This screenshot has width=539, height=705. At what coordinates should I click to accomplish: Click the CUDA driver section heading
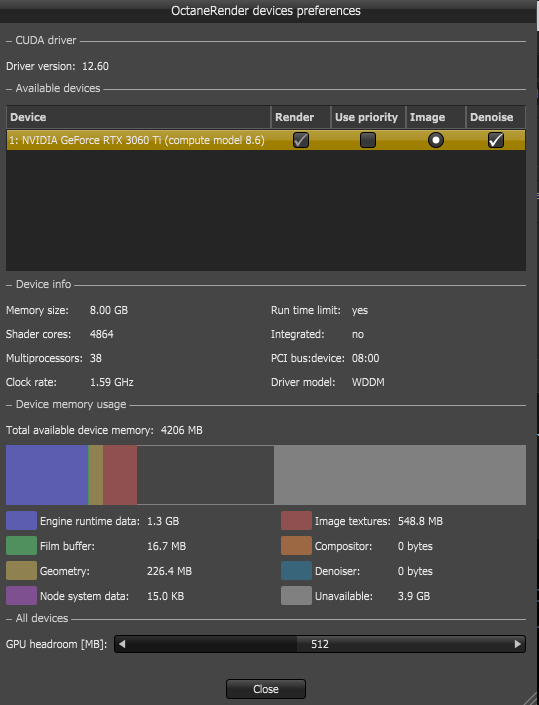(46, 40)
